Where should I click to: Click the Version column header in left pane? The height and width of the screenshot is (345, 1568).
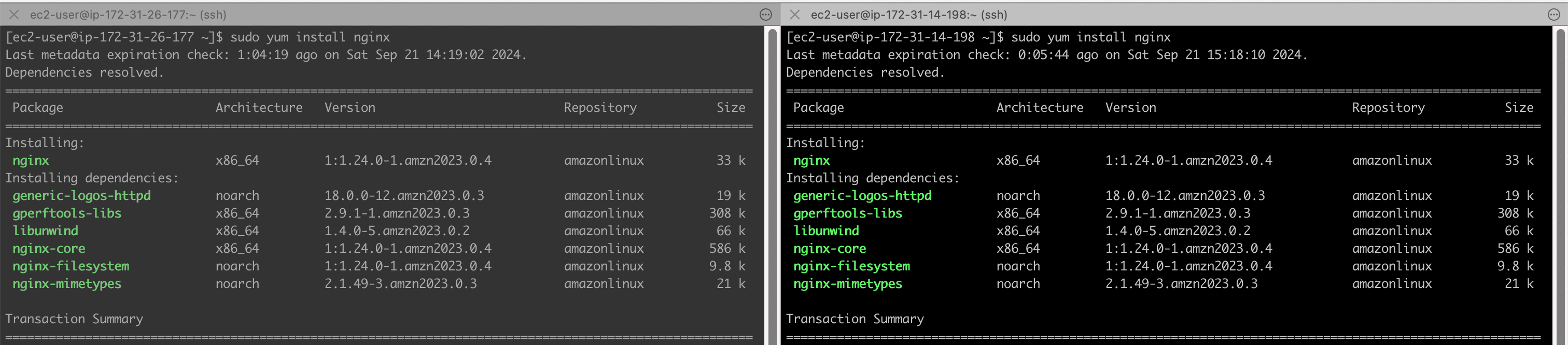[x=349, y=108]
